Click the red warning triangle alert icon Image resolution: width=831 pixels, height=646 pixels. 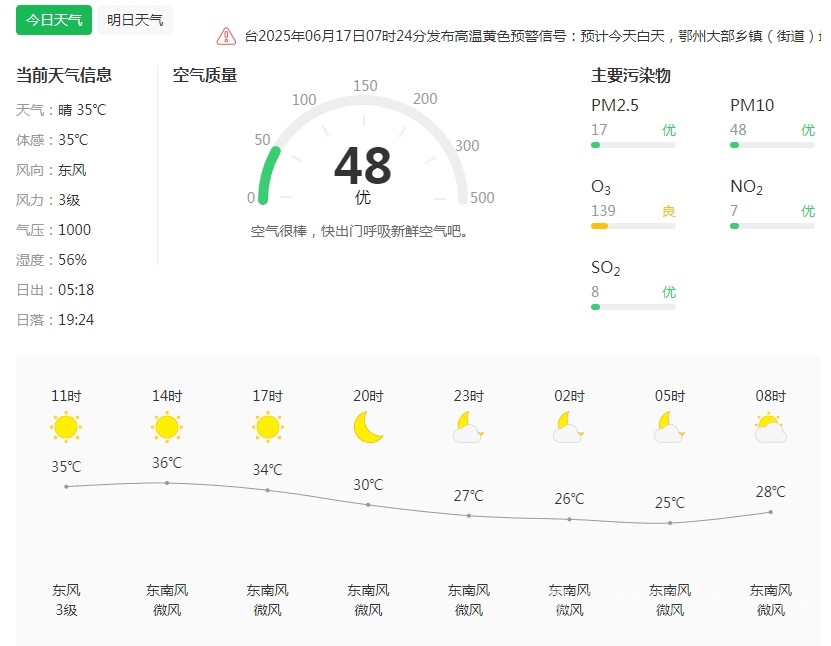pos(226,36)
